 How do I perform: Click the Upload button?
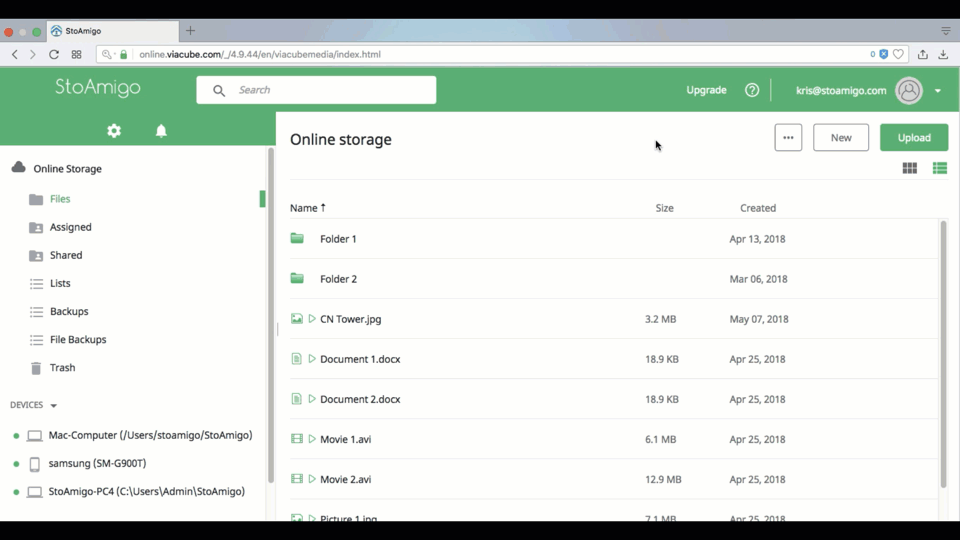point(914,138)
